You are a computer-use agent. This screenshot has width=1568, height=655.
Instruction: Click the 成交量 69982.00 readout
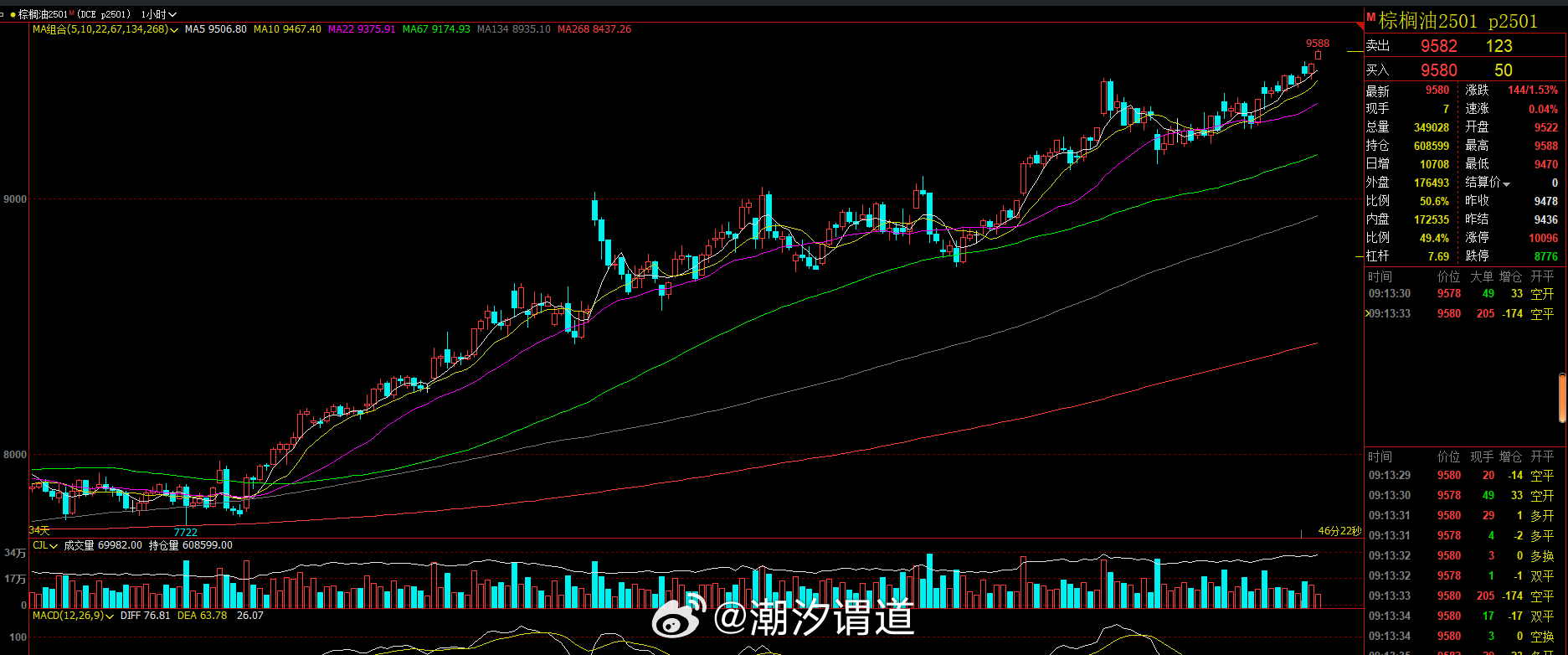[x=103, y=545]
